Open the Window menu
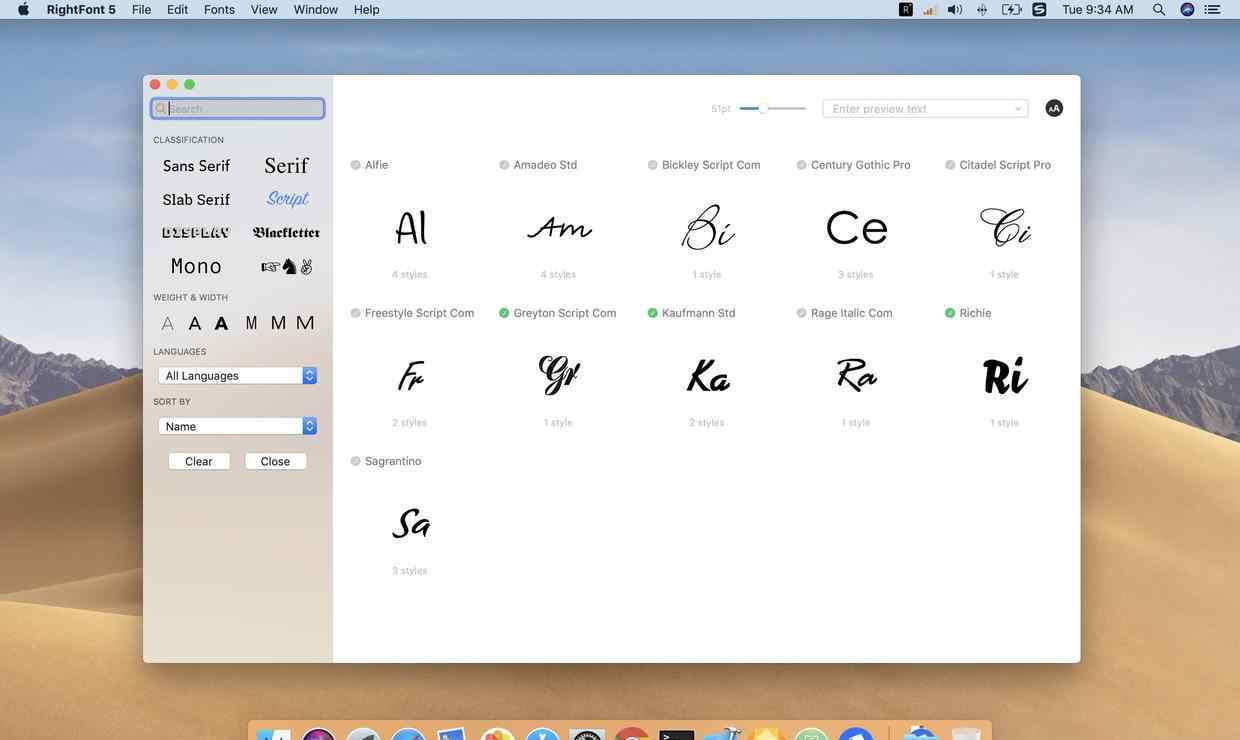This screenshot has width=1240, height=740. (315, 9)
